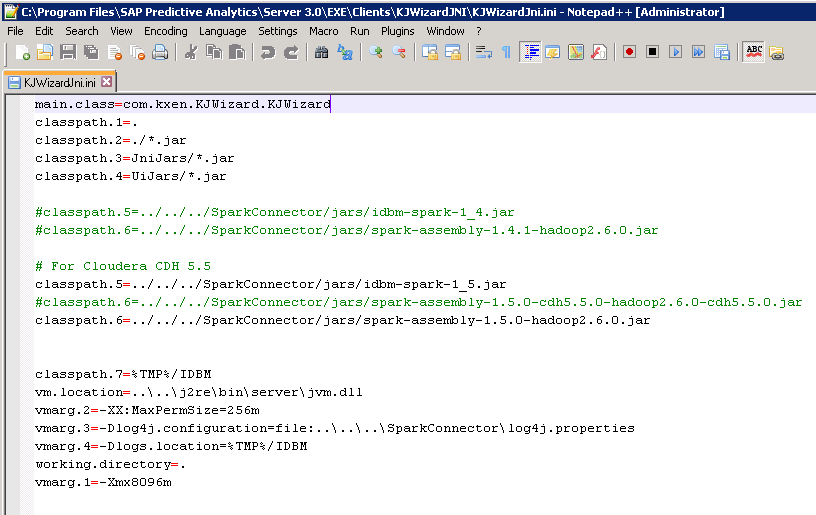
Task: Undo the last edit using the toolbar arrow
Action: (x=267, y=52)
